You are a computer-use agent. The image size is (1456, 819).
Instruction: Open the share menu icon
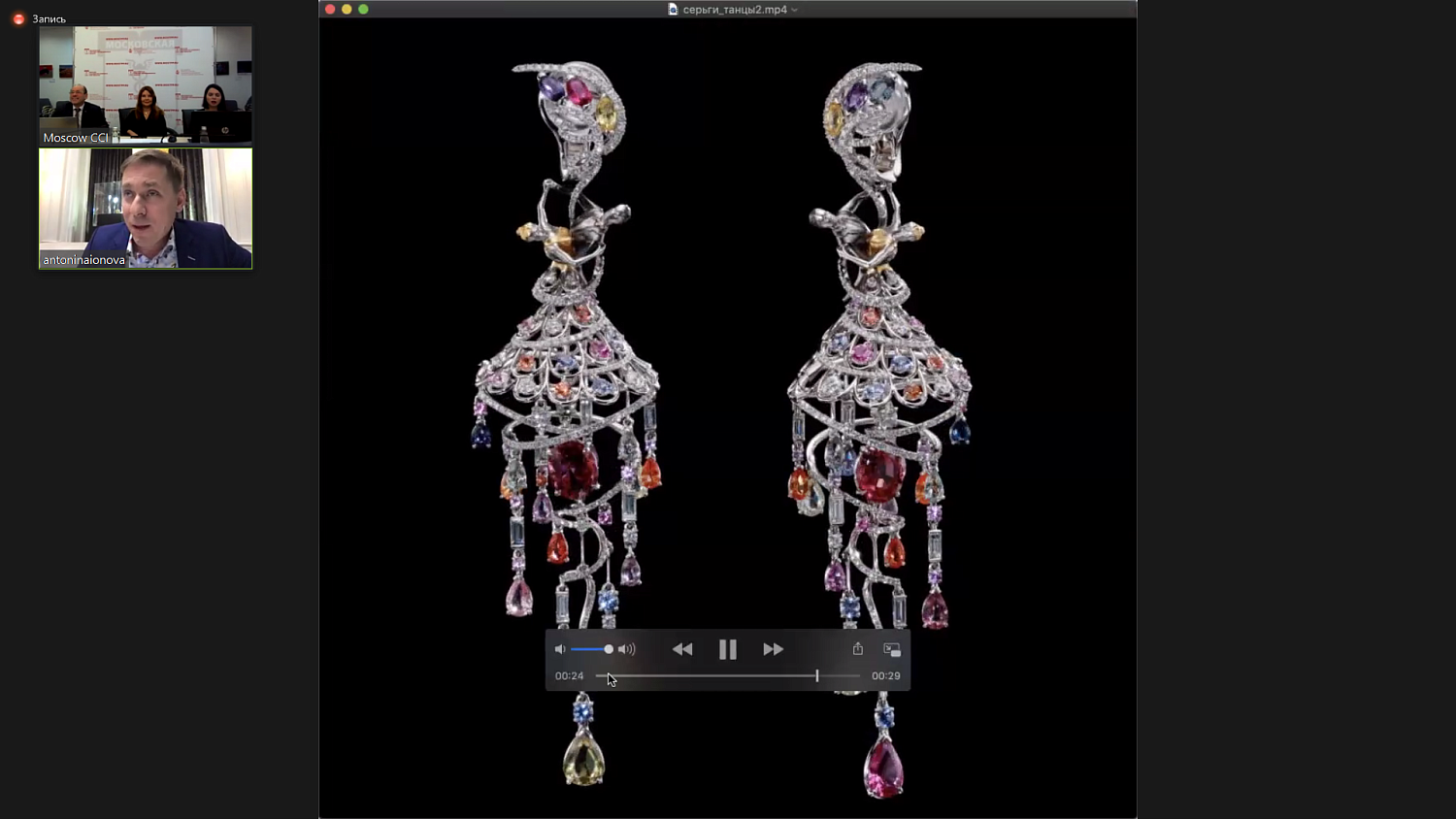point(858,649)
